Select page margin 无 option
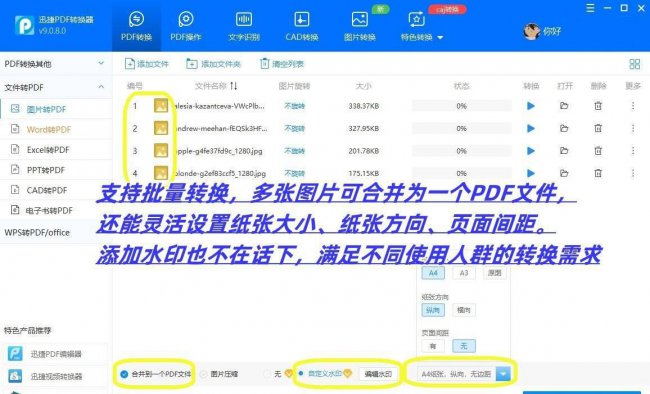The height and width of the screenshot is (394, 650). (x=464, y=346)
